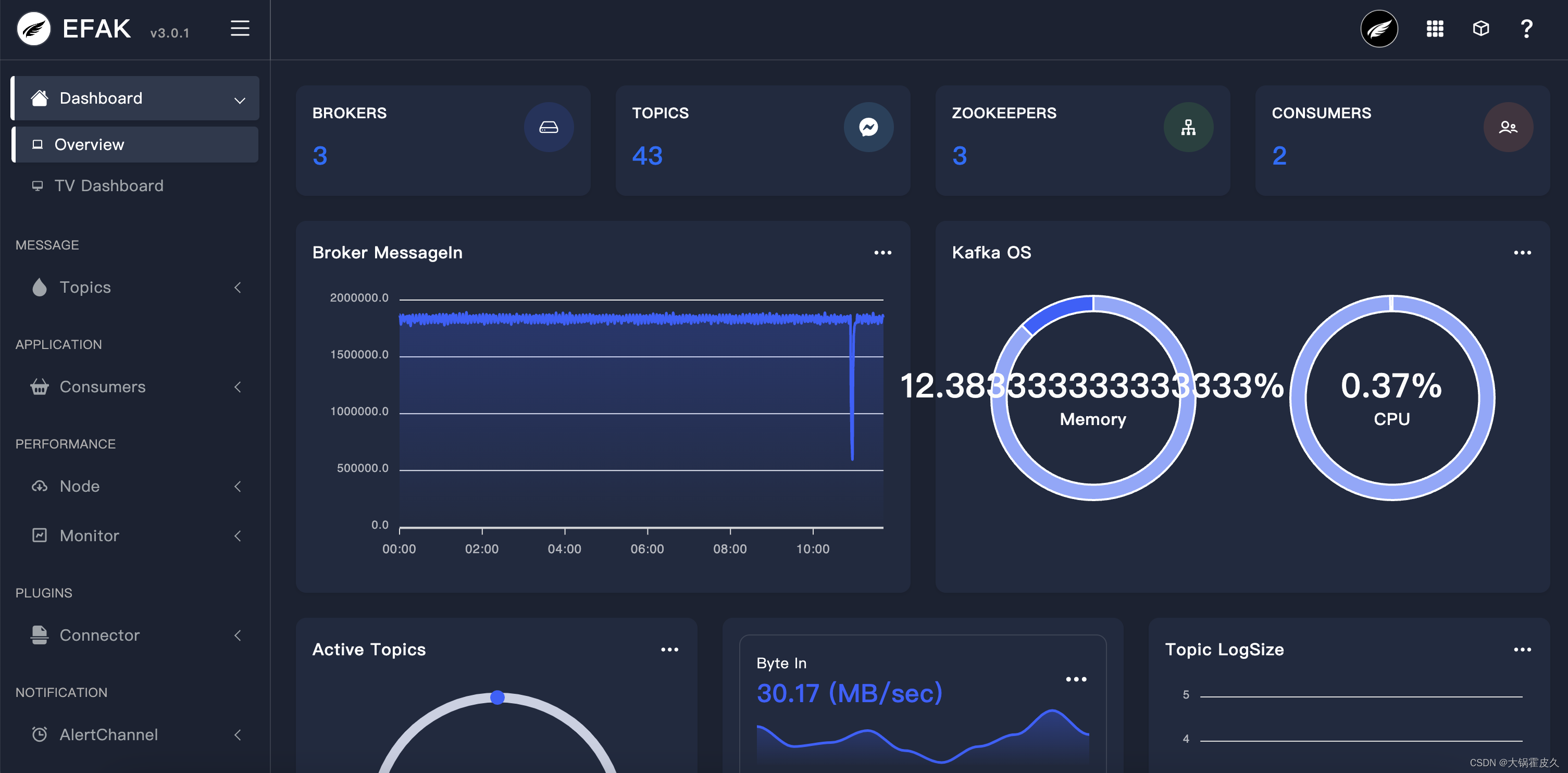Image resolution: width=1568 pixels, height=773 pixels.
Task: Open Broker MessageIn more options menu
Action: click(882, 253)
